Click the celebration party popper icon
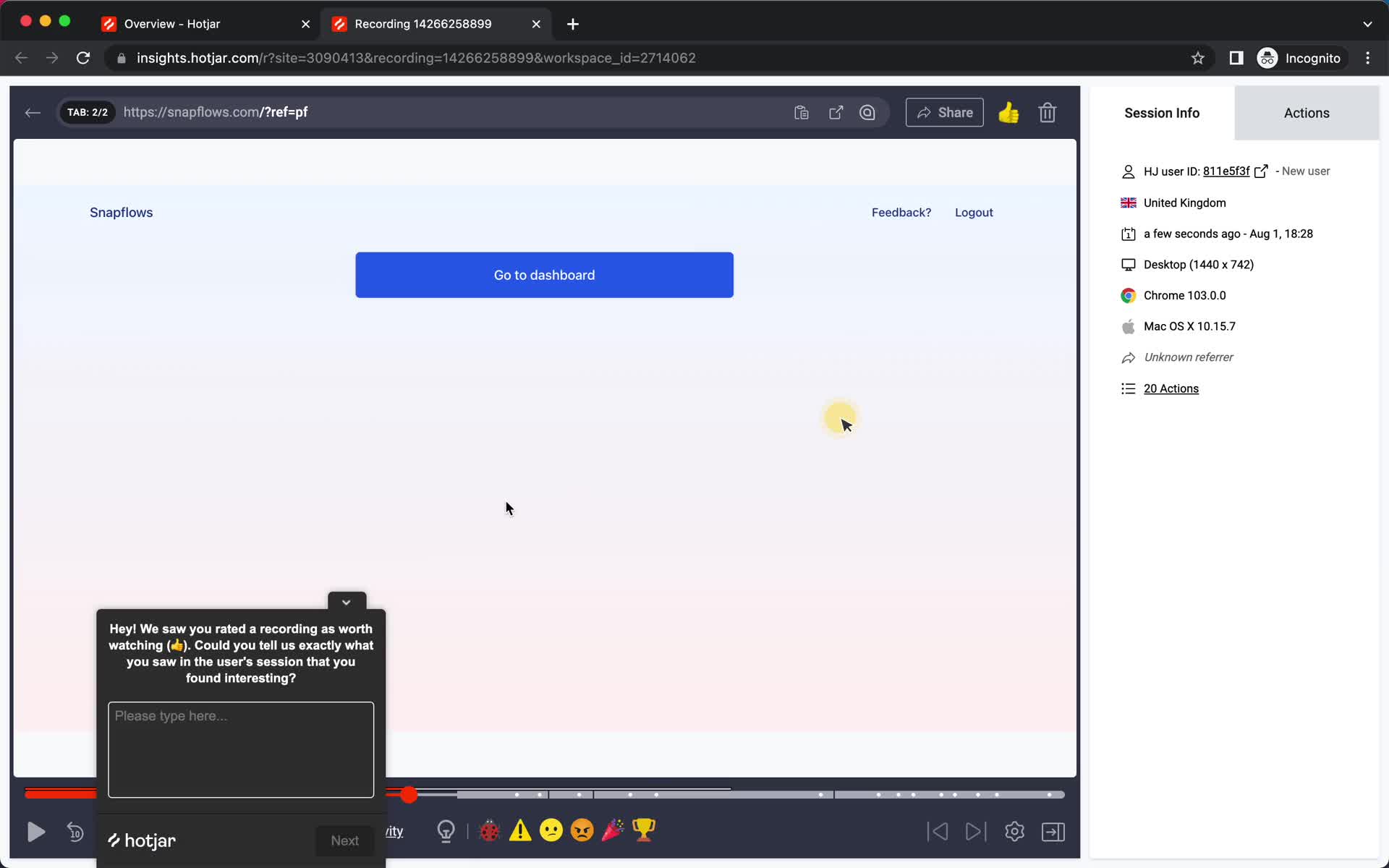 pos(613,831)
